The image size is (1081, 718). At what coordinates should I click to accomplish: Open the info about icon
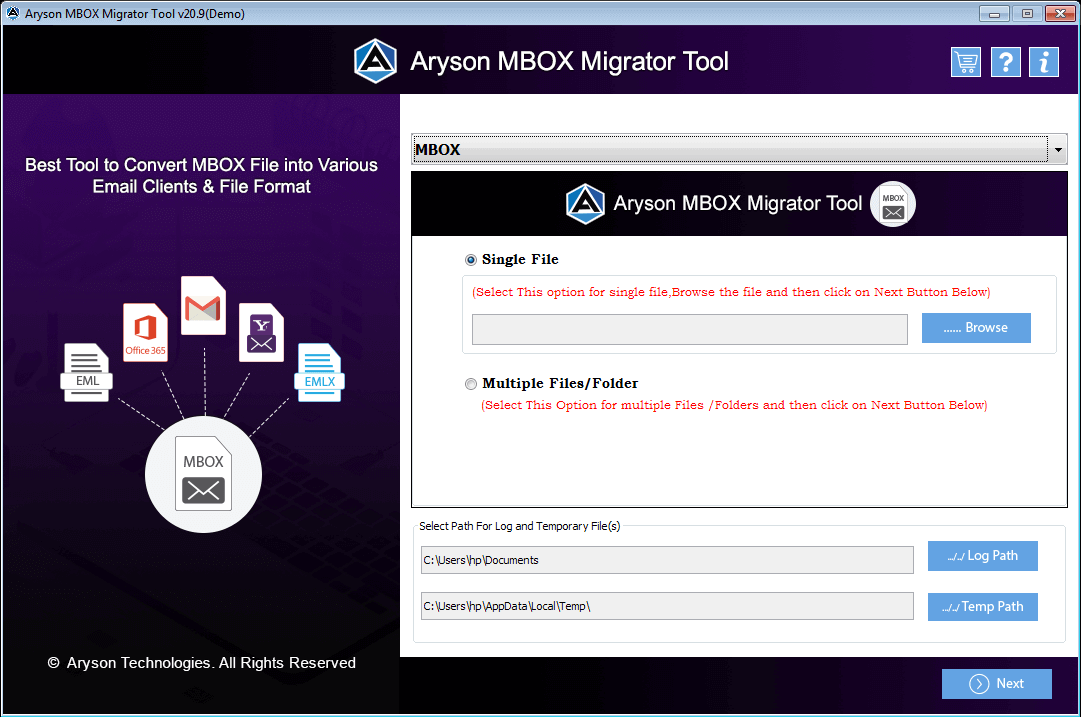[1044, 62]
